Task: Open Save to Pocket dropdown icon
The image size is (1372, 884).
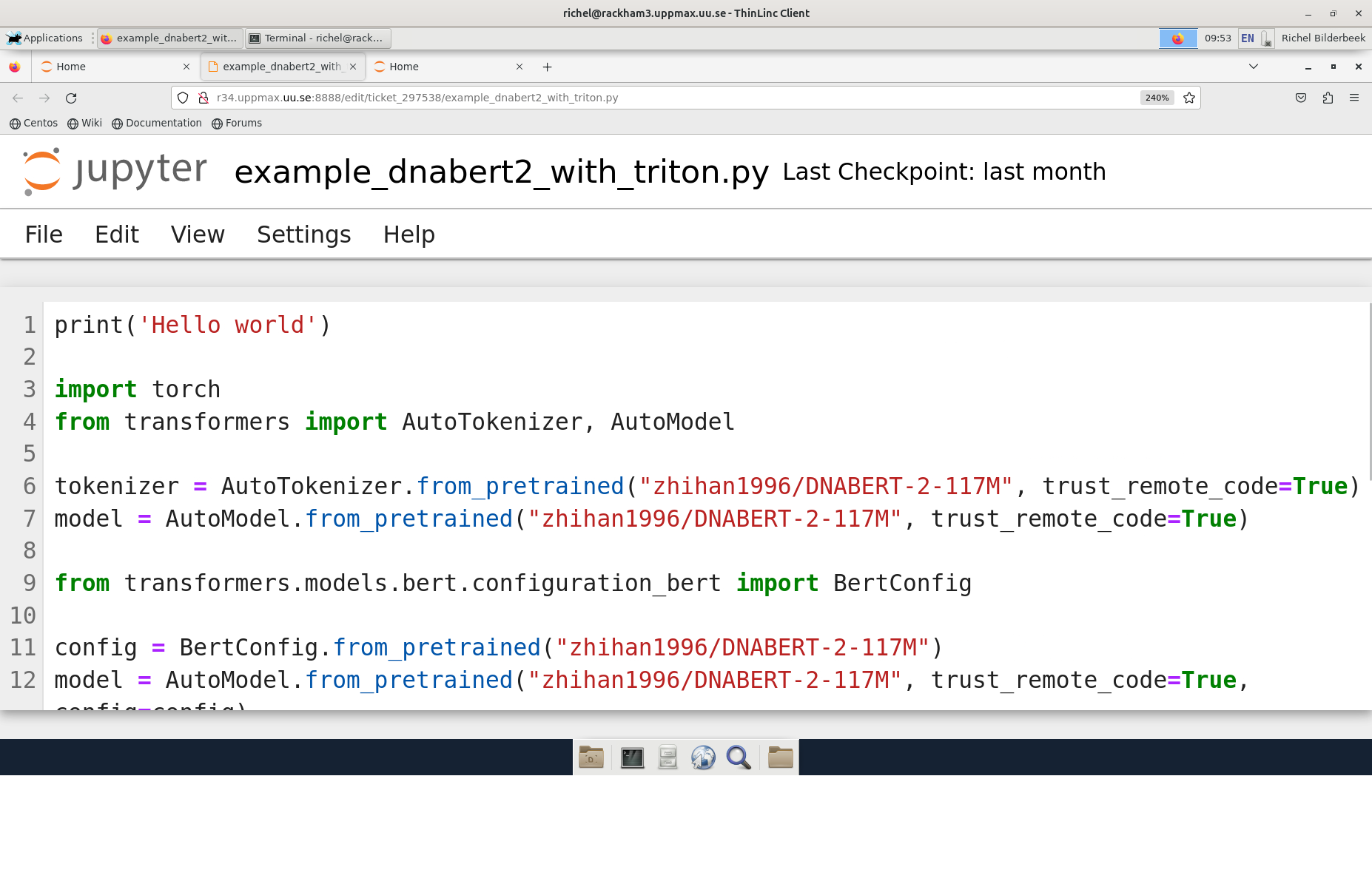Action: (x=1300, y=97)
